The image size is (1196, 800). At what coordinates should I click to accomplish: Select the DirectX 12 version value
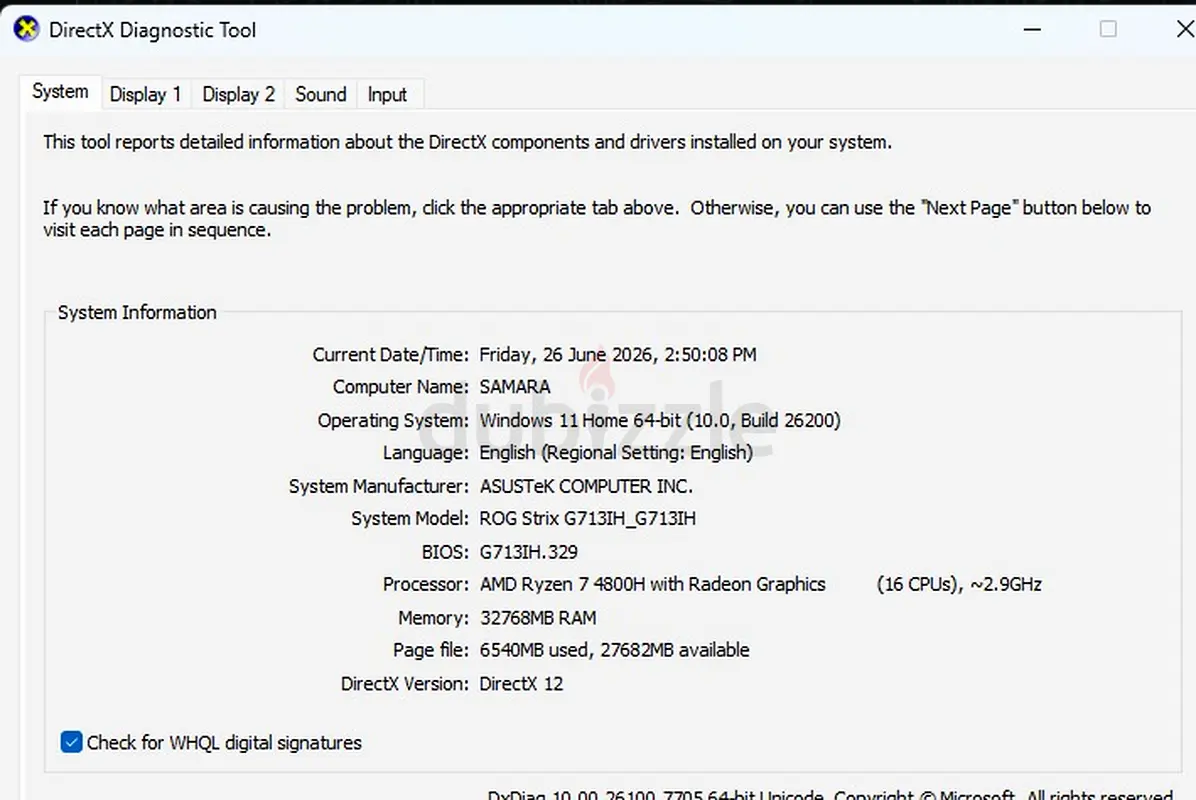click(521, 684)
